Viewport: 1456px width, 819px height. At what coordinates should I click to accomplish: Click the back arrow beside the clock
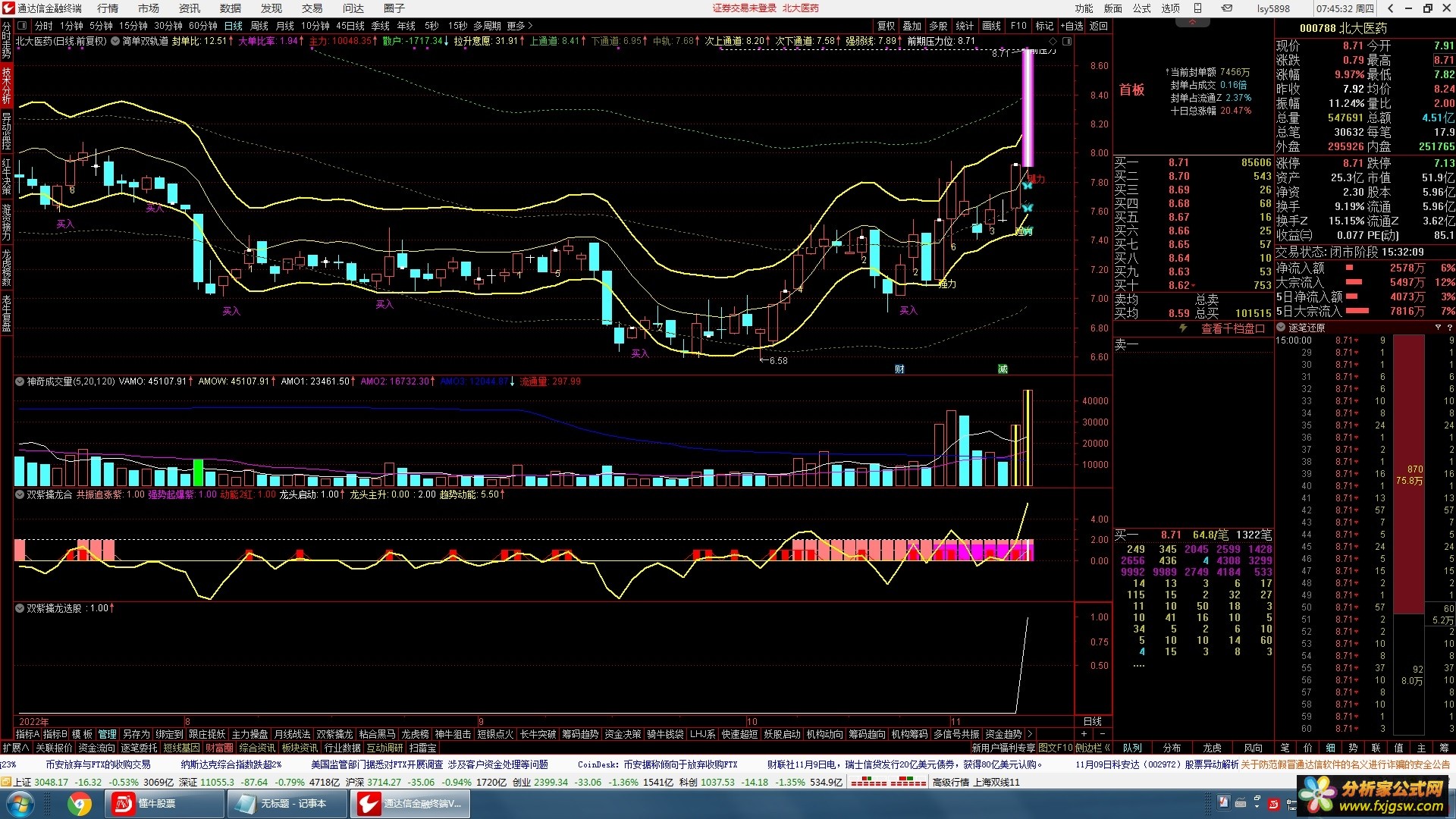pos(1390,8)
